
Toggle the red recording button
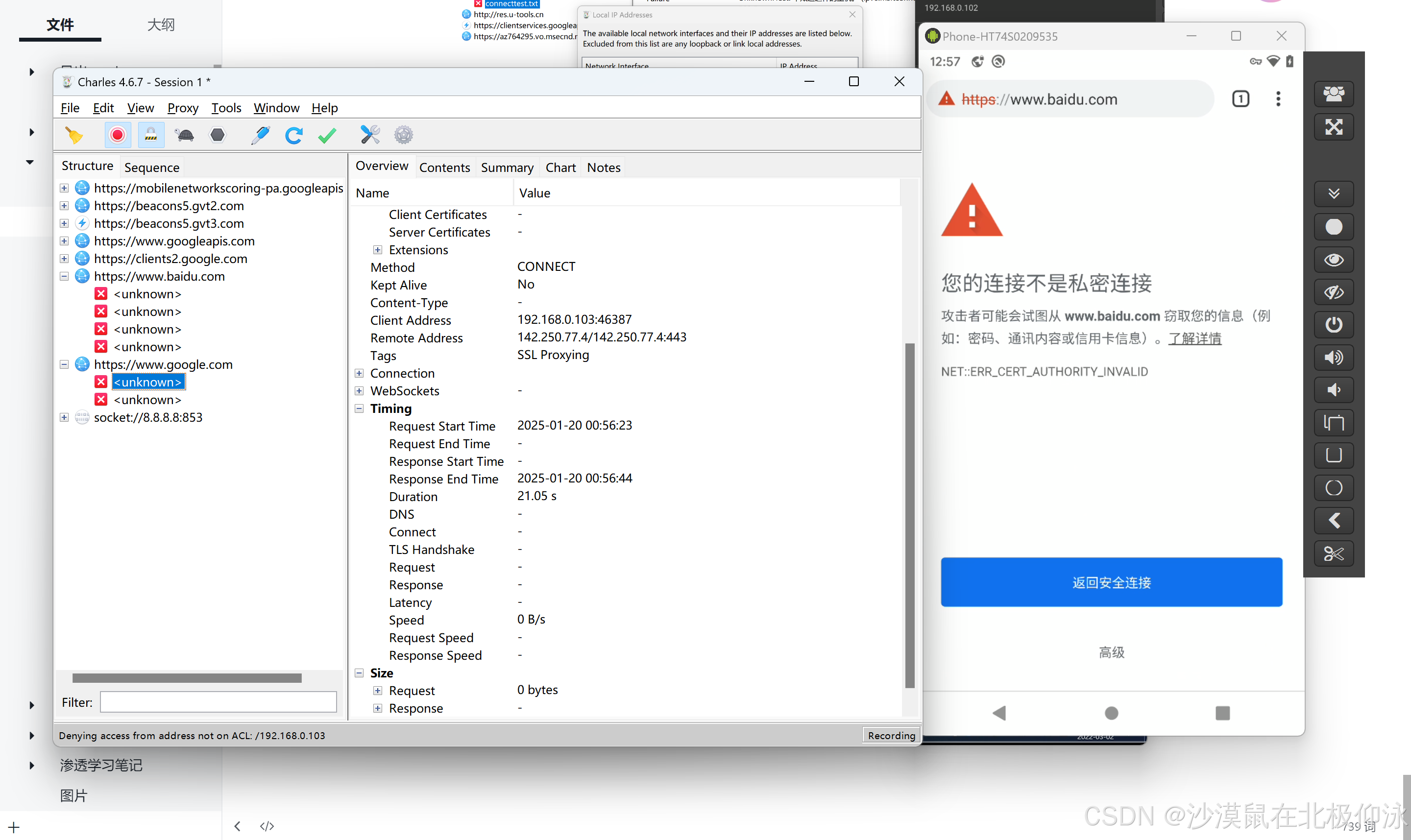(118, 135)
